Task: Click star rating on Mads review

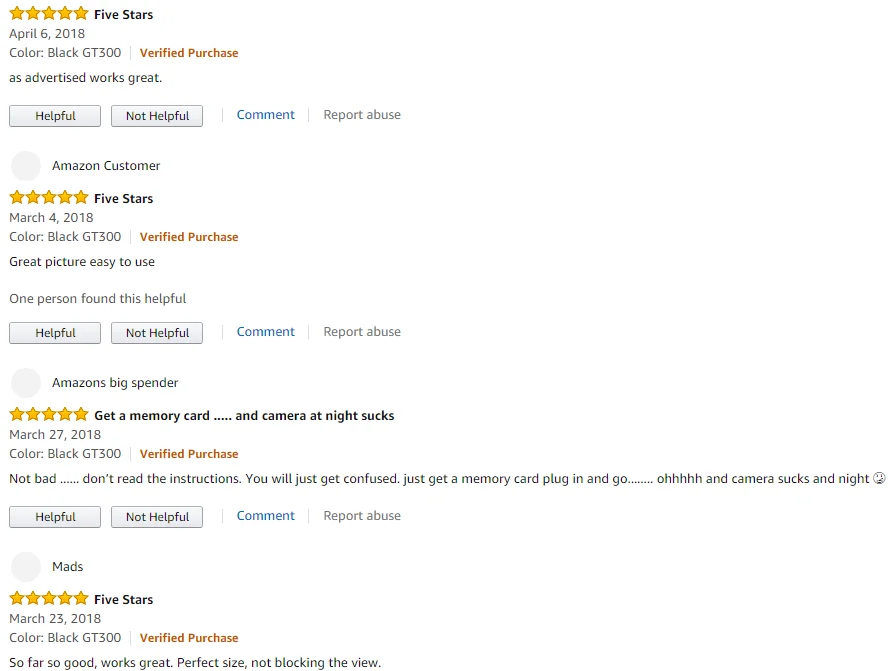Action: [49, 599]
